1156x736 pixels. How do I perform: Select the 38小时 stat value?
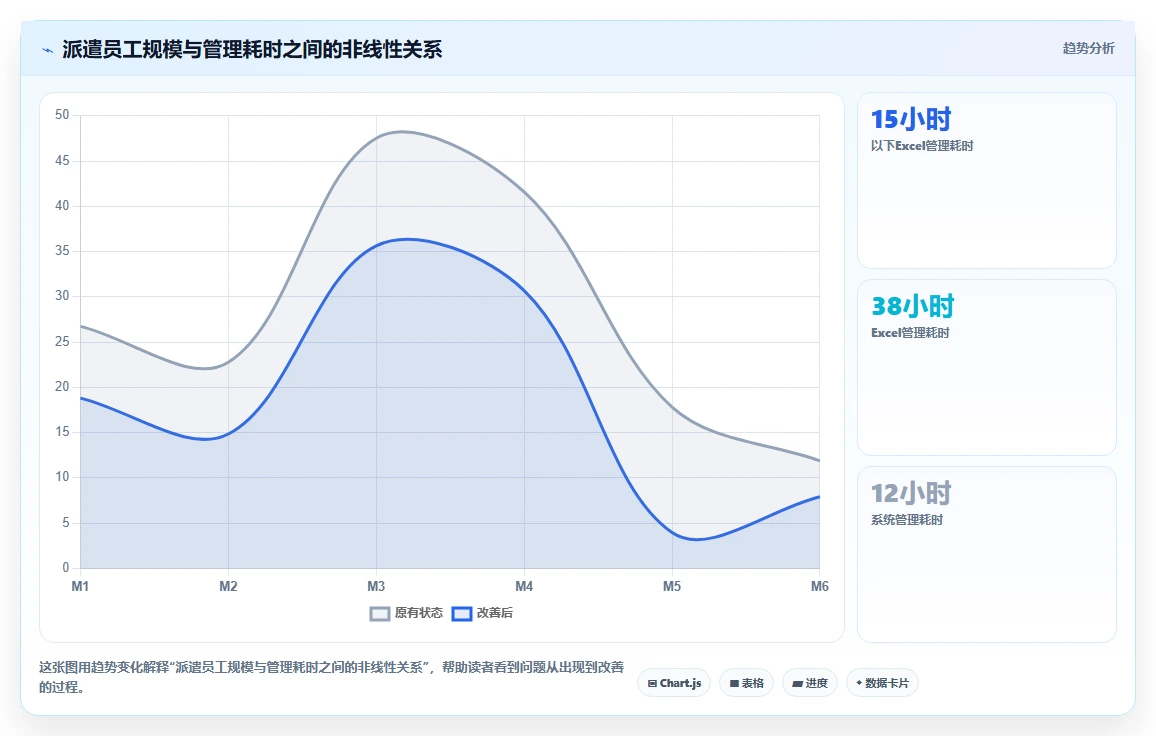[x=913, y=305]
